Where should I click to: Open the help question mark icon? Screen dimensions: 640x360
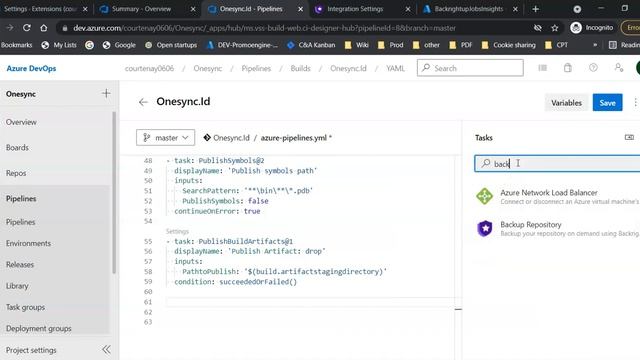[593, 68]
